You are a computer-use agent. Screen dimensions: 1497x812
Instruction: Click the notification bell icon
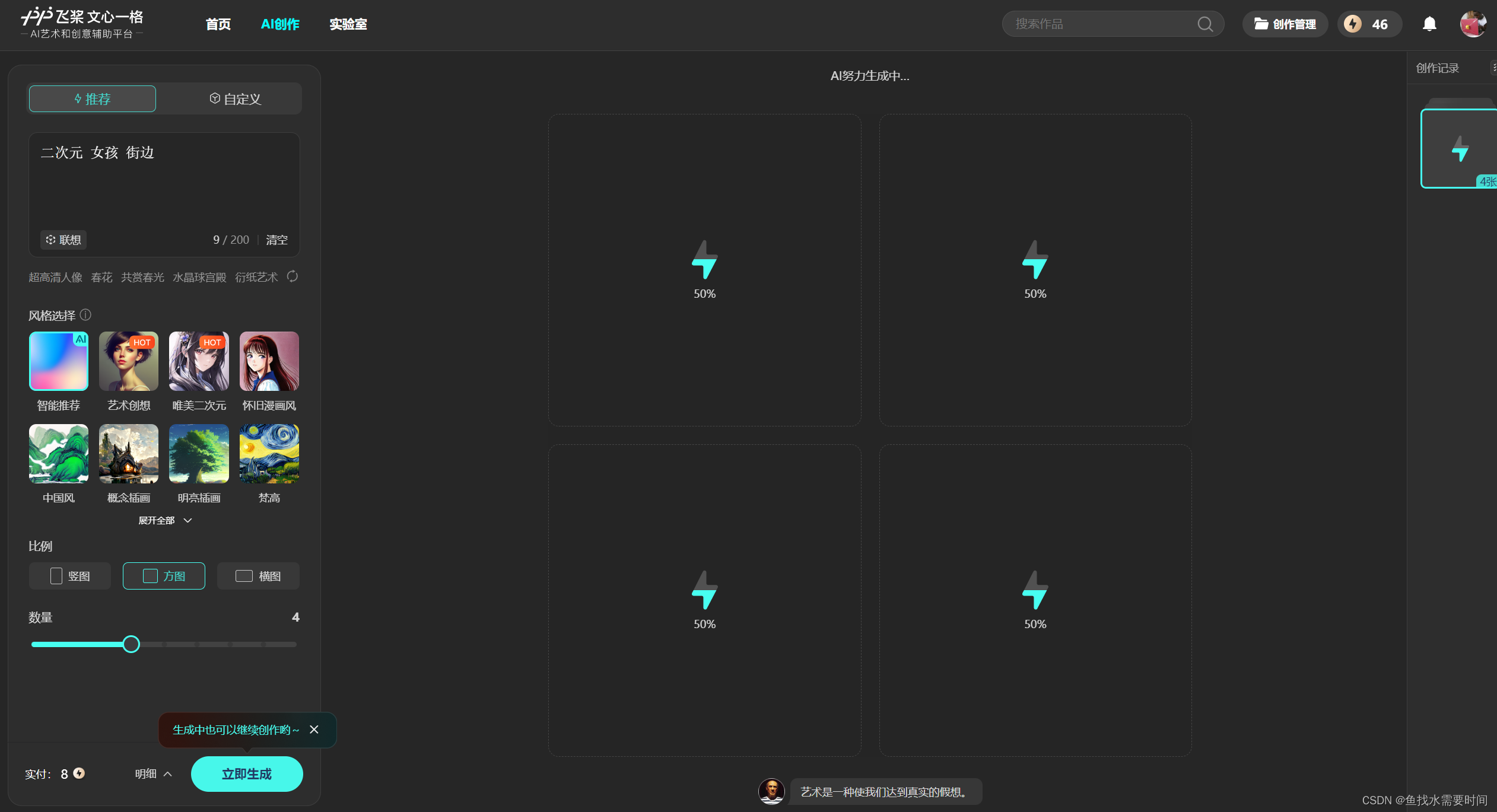pyautogui.click(x=1429, y=24)
